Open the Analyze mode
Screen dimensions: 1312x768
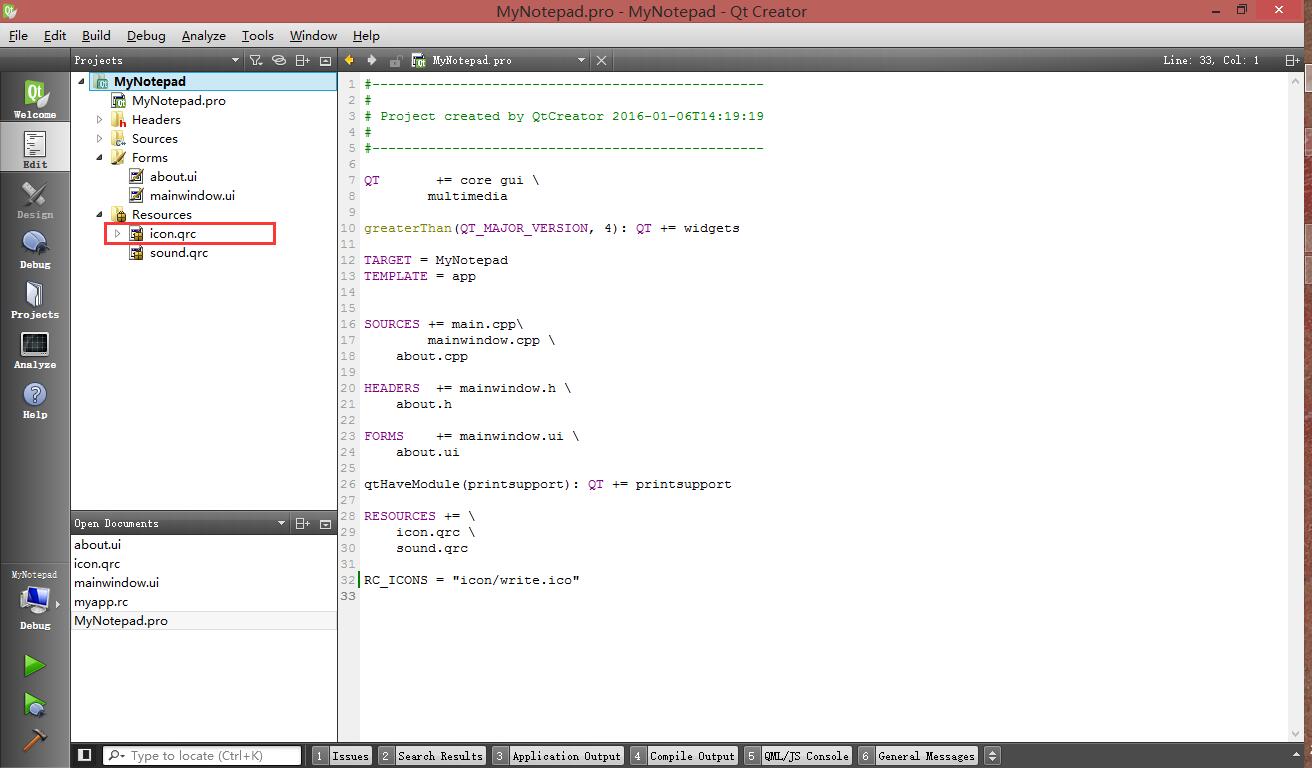[x=35, y=349]
